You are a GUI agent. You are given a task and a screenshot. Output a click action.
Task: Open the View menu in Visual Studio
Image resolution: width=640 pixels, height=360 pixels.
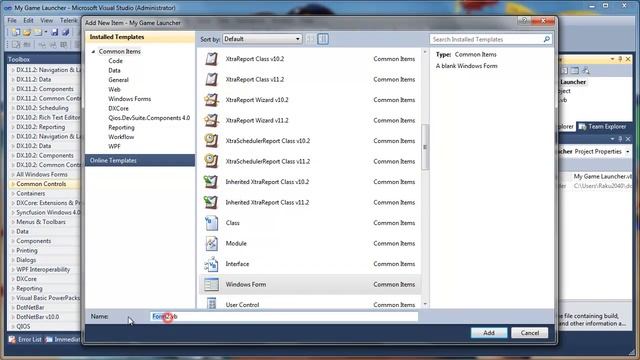(46, 20)
